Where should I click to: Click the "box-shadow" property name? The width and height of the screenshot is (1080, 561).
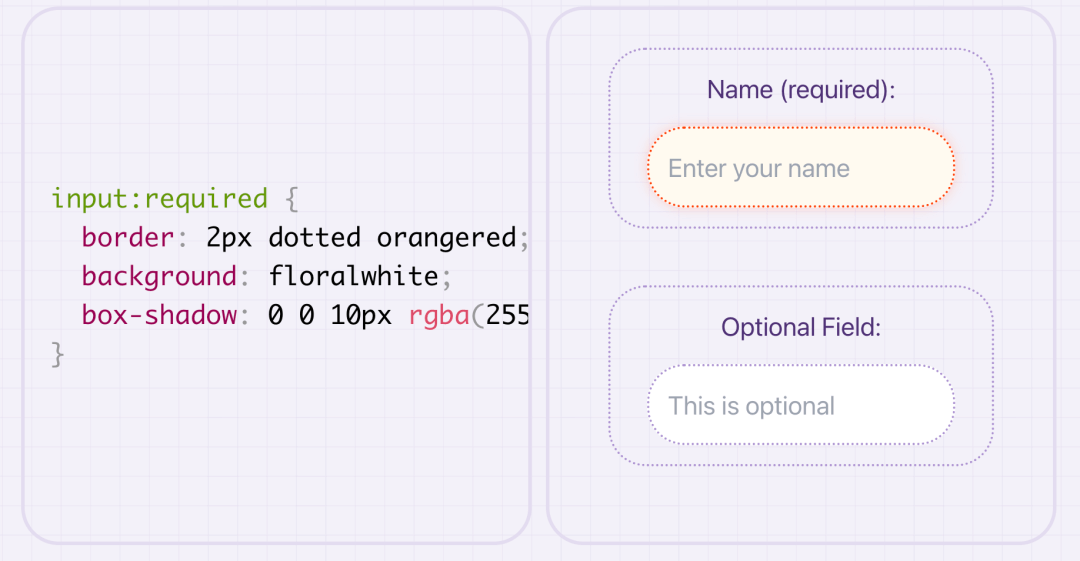pos(159,315)
